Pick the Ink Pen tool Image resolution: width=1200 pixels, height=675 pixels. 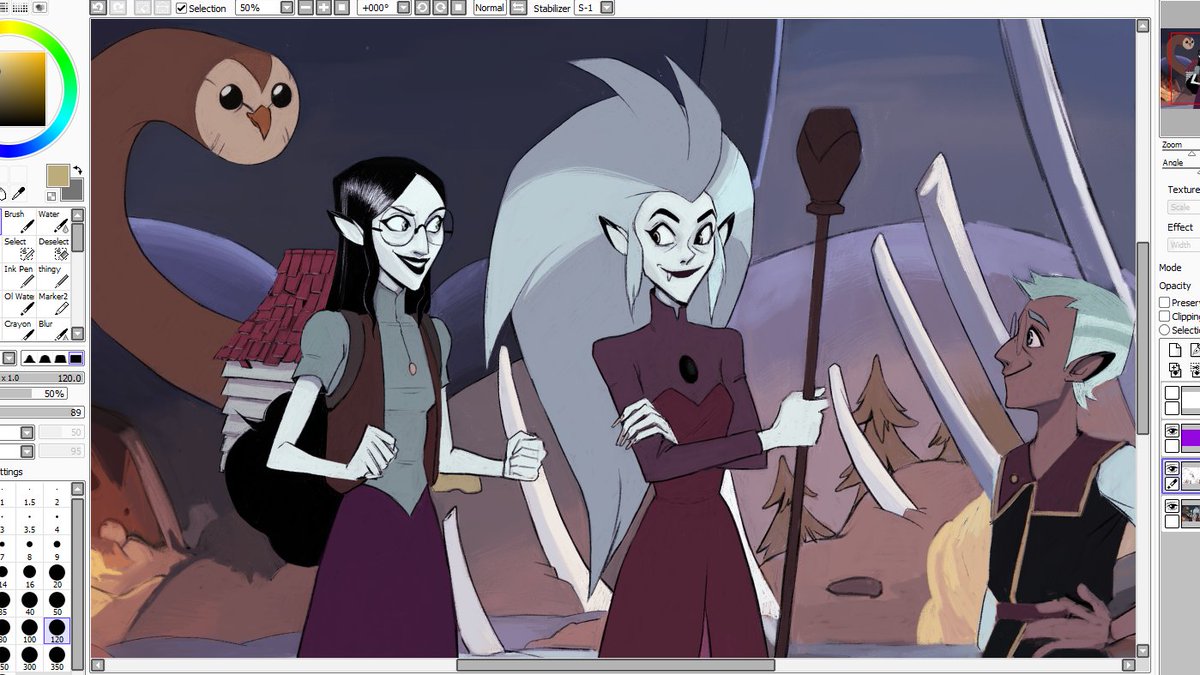(19, 275)
